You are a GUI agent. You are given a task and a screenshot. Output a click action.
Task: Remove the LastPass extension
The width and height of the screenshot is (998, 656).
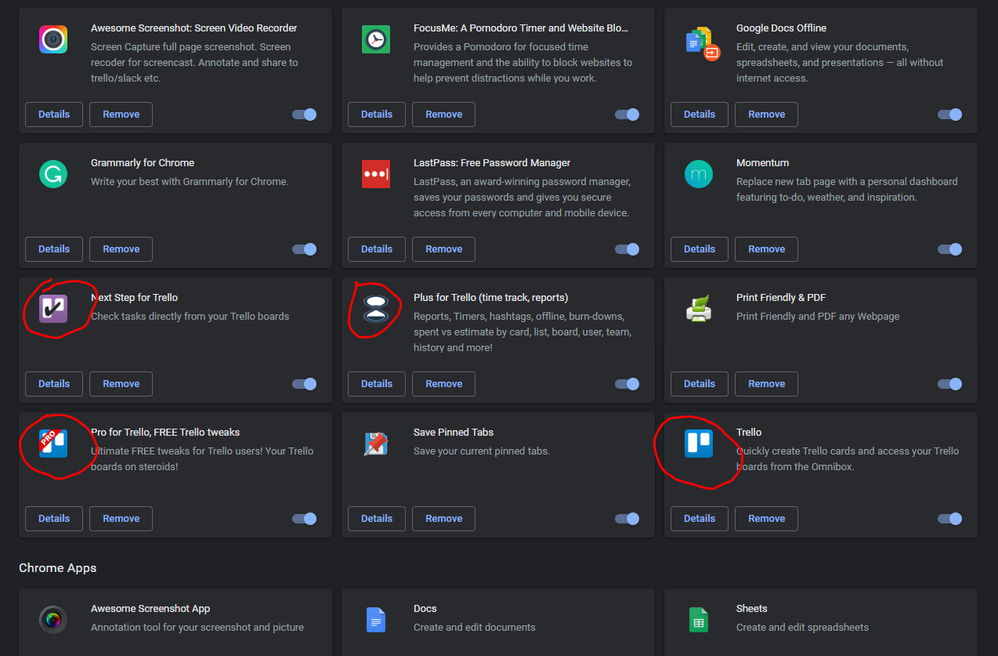coord(444,249)
